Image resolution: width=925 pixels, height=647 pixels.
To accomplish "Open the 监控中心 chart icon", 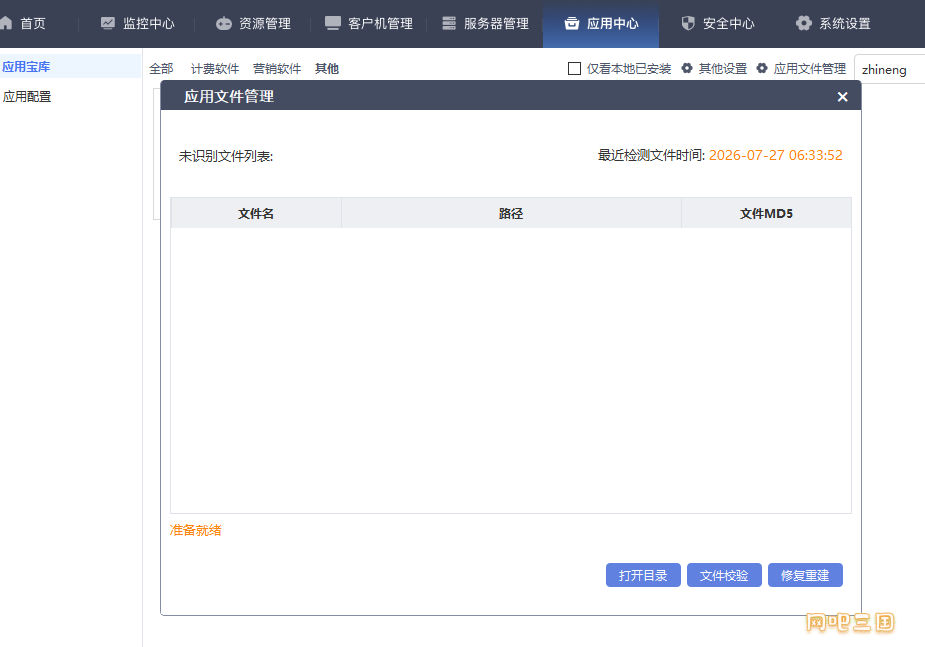I will pos(107,23).
